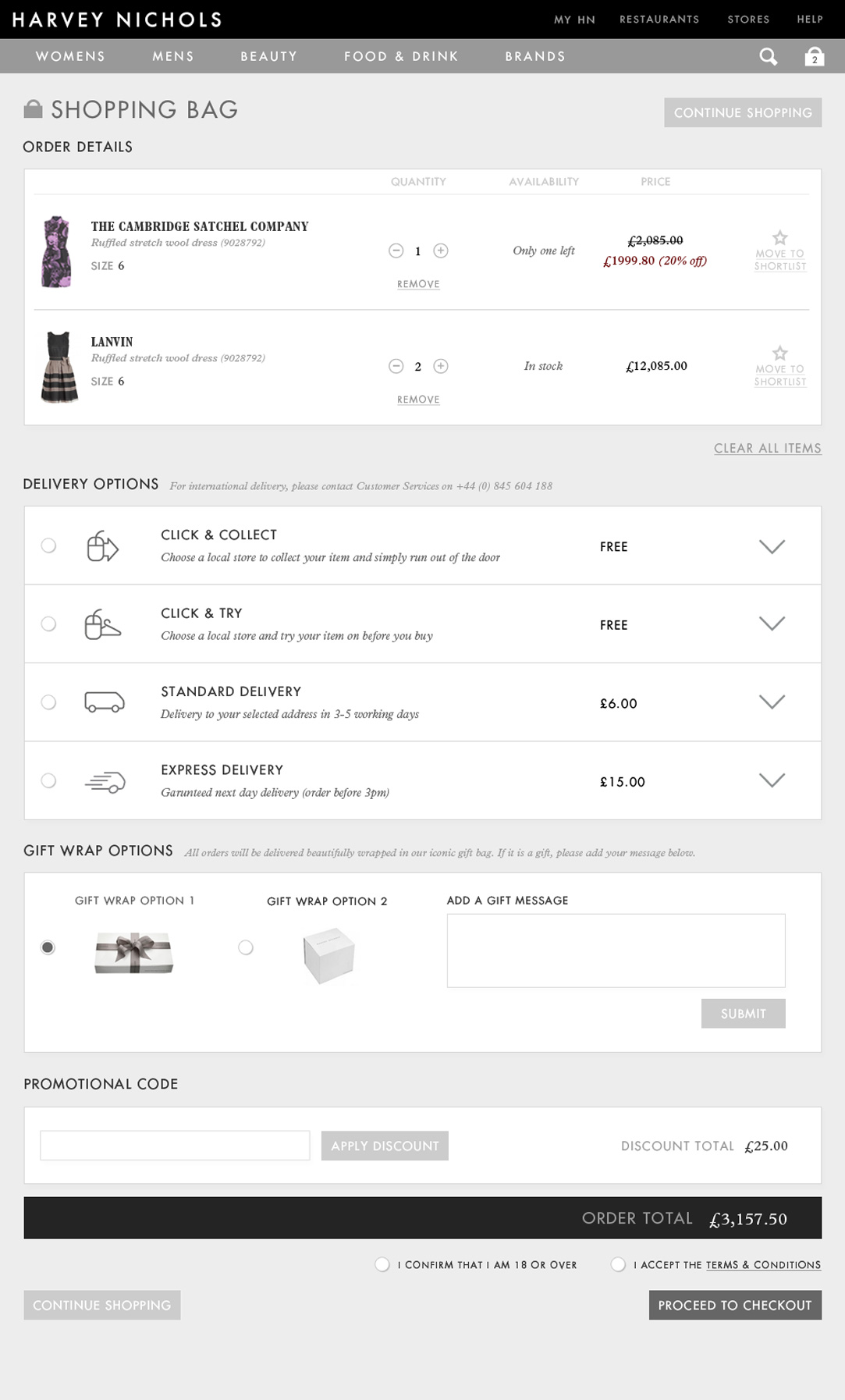Image resolution: width=845 pixels, height=1400 pixels.
Task: Click the shortlist star for Lanvin dress
Action: (779, 354)
